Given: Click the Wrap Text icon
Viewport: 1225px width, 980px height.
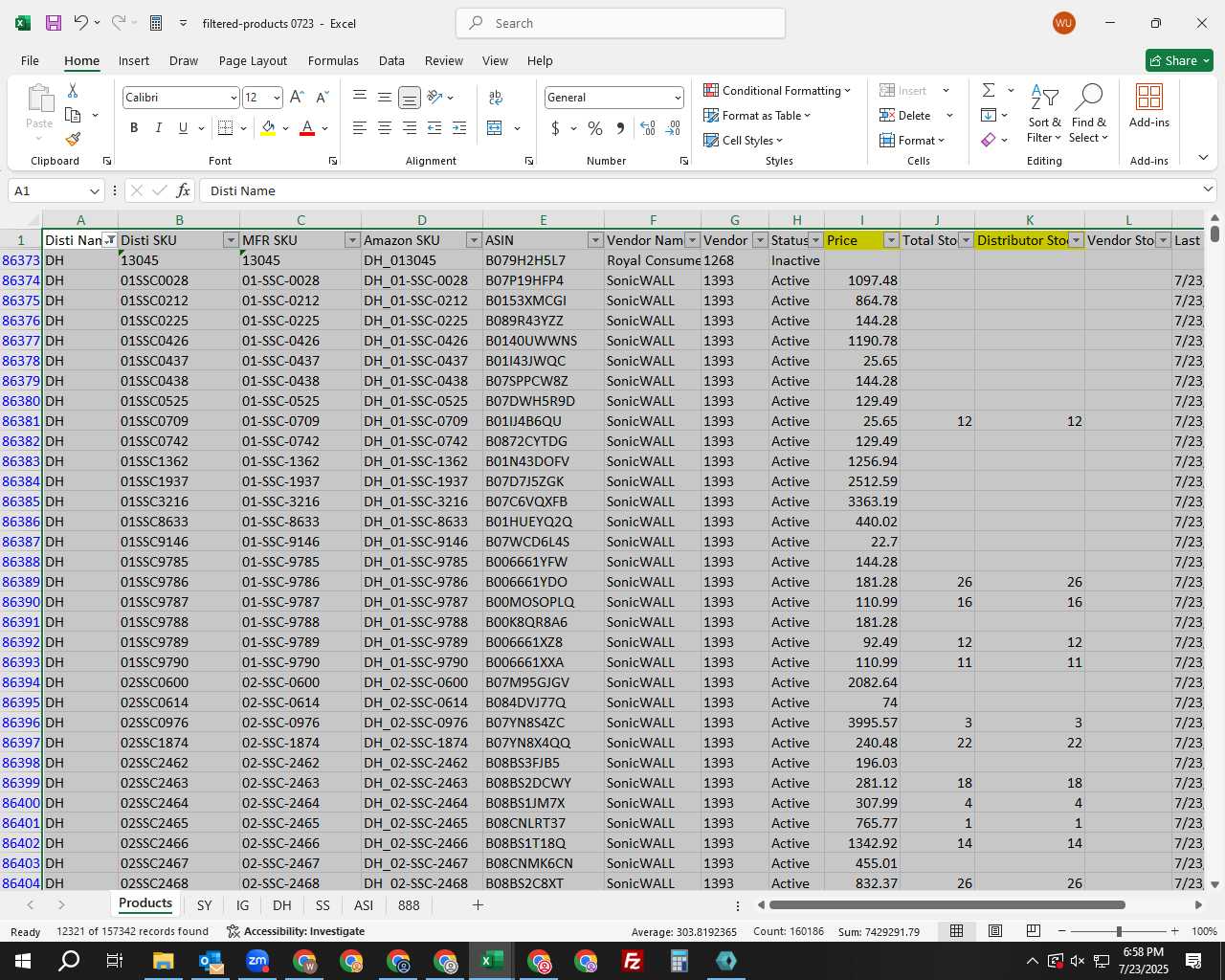Looking at the screenshot, I should coord(496,97).
